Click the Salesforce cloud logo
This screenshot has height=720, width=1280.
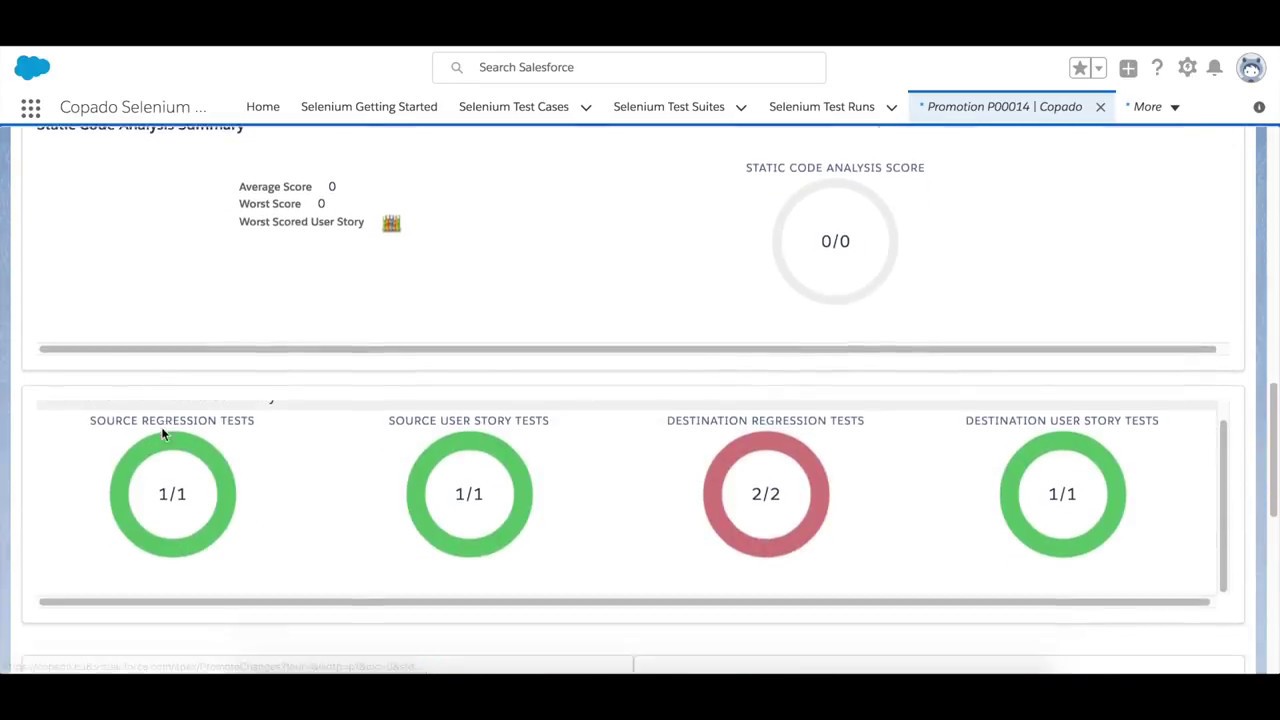[32, 67]
